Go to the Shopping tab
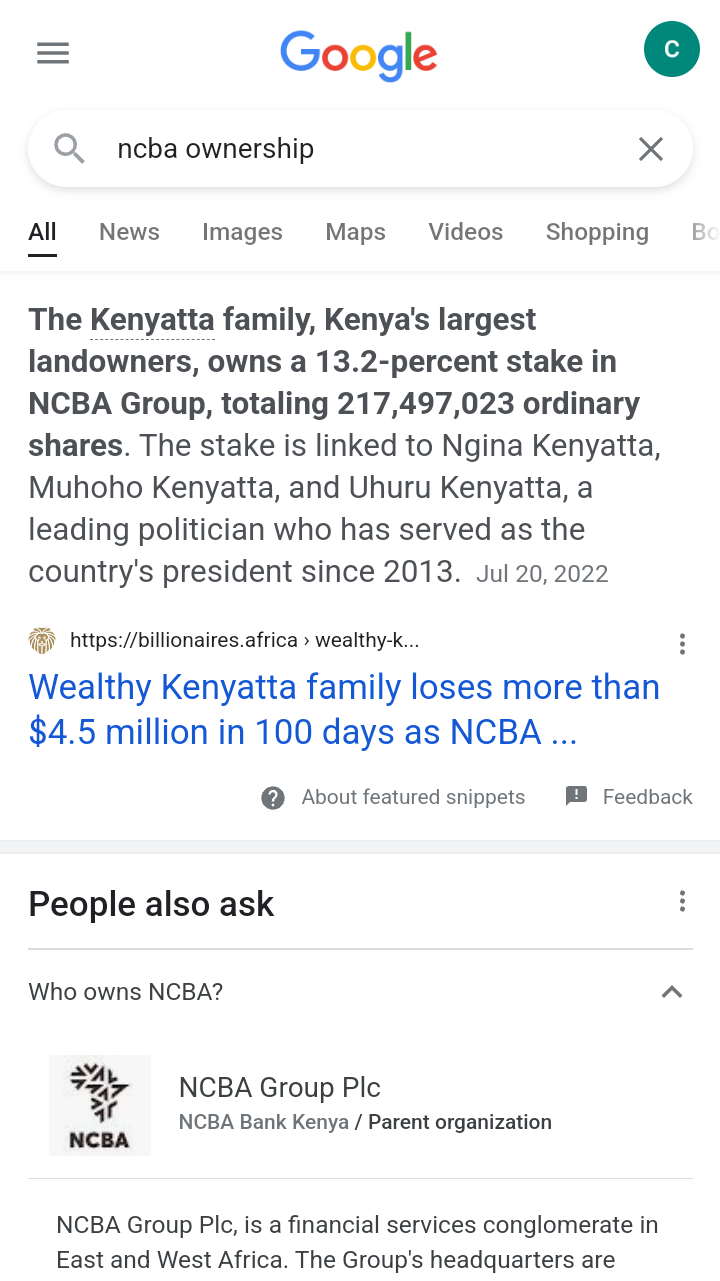The width and height of the screenshot is (720, 1281). [x=597, y=232]
